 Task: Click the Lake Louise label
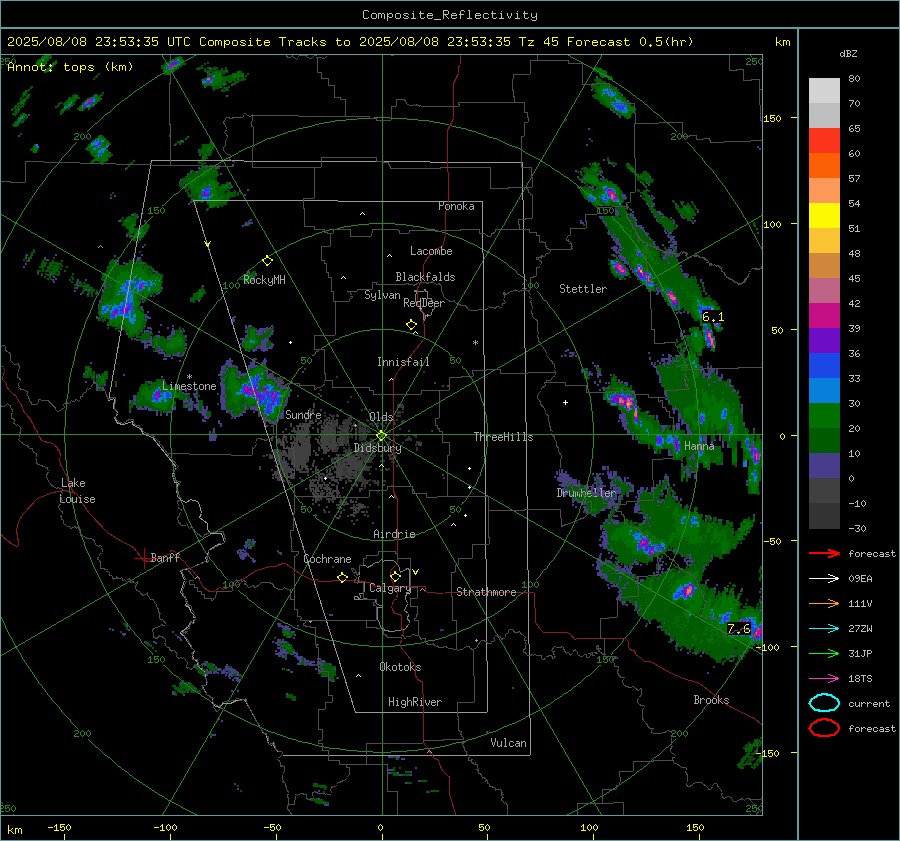[77, 491]
